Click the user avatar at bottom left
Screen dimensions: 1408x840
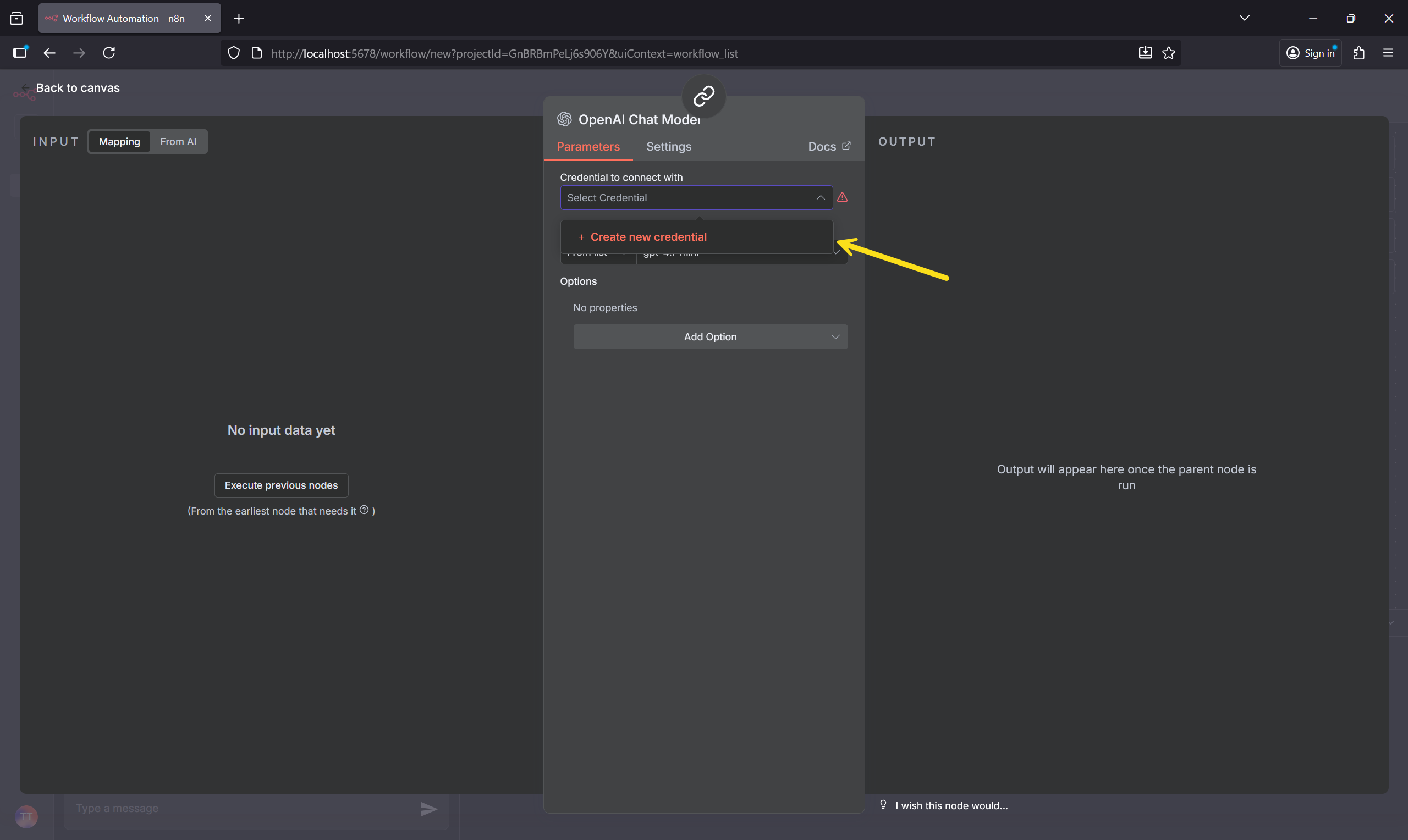[x=26, y=816]
